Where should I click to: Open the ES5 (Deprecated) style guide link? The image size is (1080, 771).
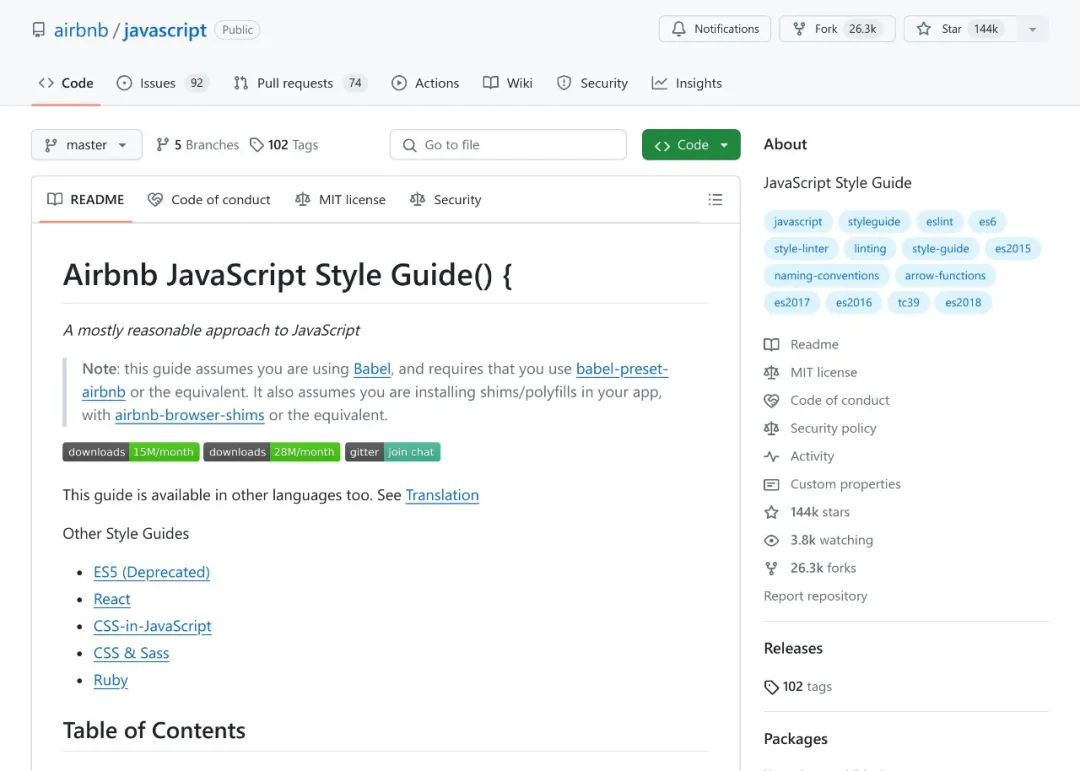tap(152, 573)
